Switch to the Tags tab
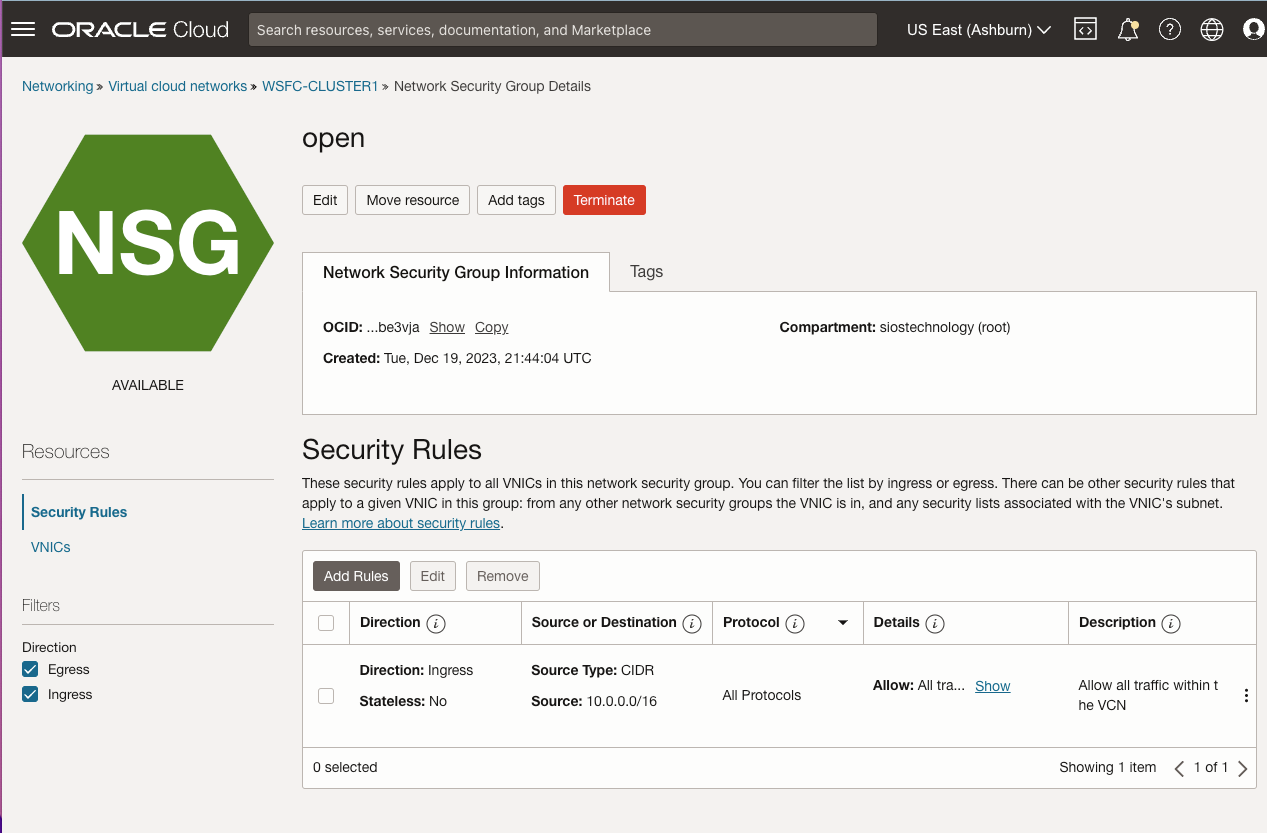The height and width of the screenshot is (833, 1267). pos(646,271)
